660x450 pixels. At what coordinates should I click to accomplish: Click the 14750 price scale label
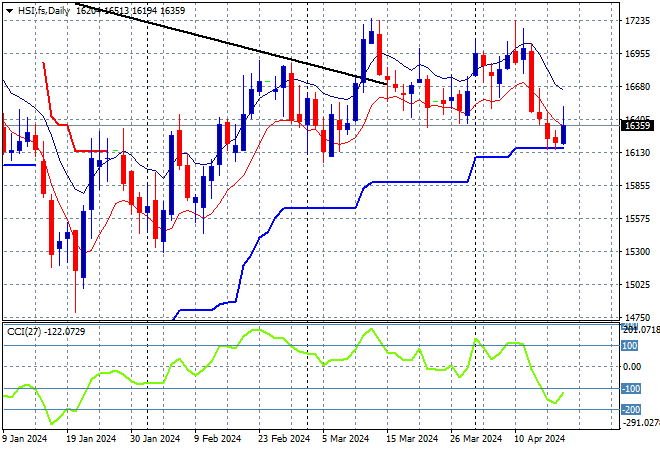637,318
